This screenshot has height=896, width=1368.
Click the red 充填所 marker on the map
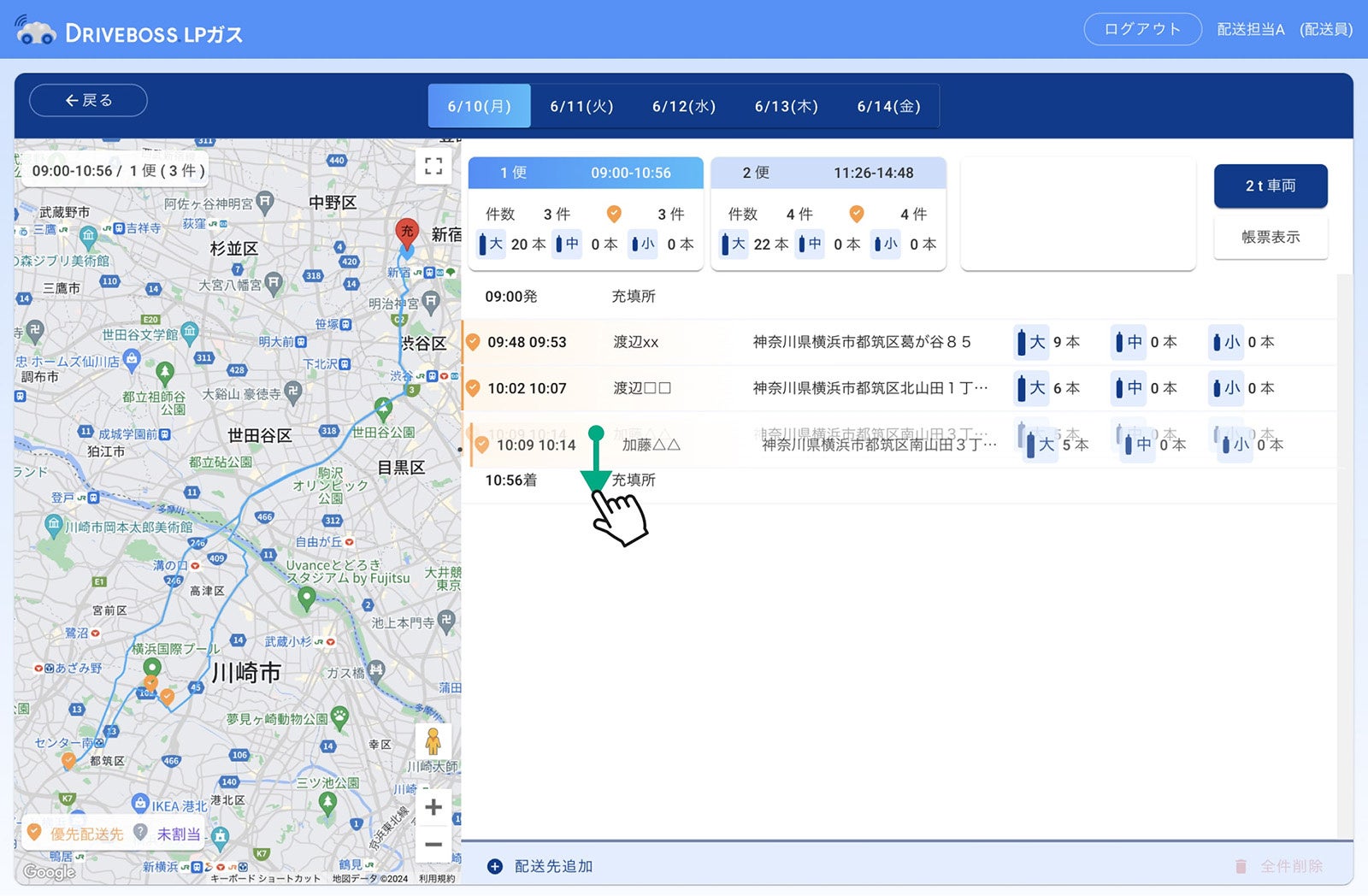(x=408, y=232)
